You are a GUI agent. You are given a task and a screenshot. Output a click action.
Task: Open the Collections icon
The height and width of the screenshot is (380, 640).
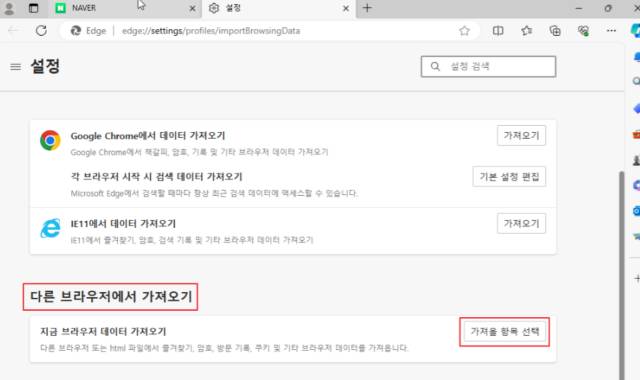pyautogui.click(x=555, y=31)
